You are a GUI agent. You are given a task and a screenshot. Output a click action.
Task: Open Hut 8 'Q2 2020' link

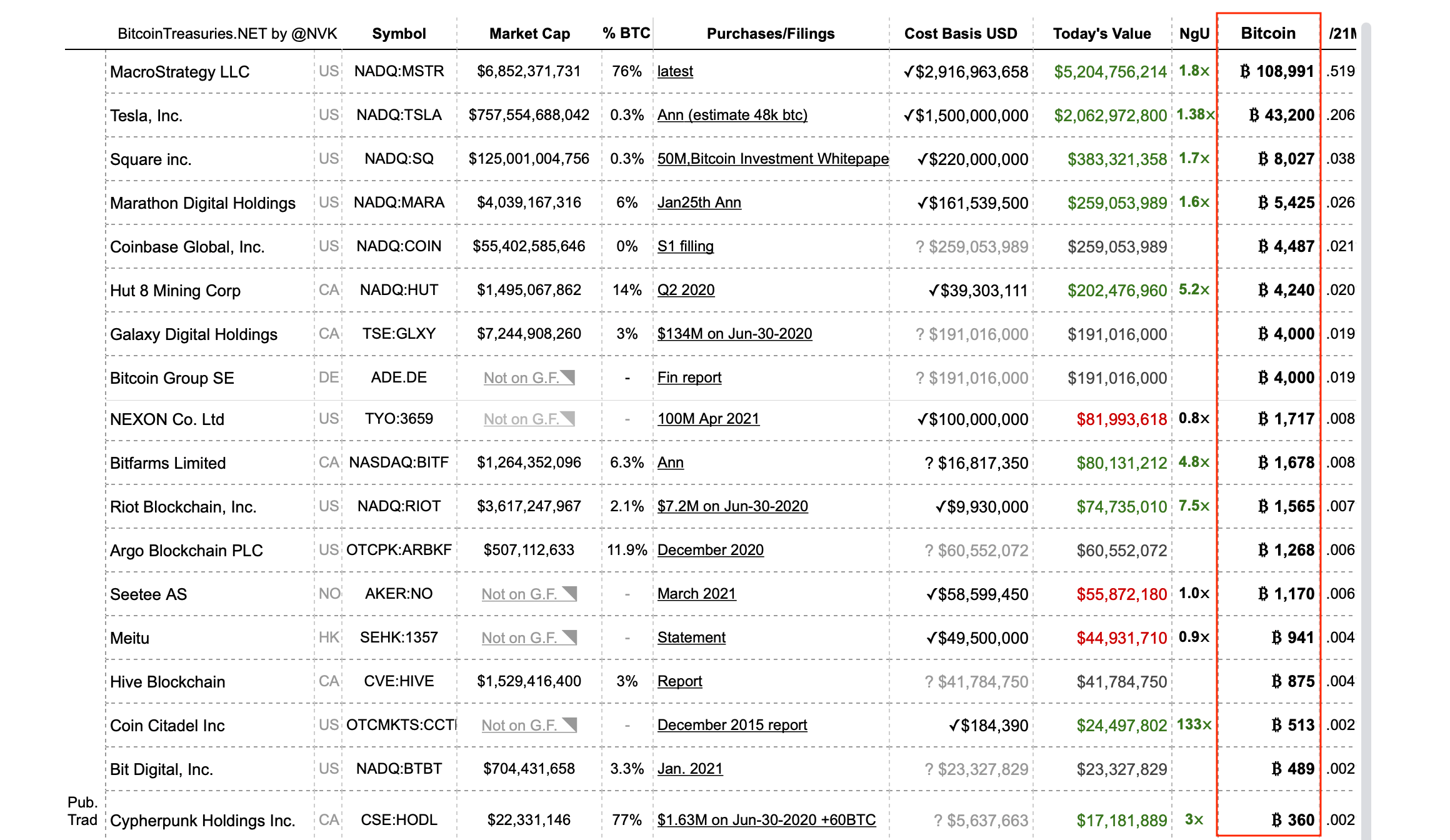686,290
